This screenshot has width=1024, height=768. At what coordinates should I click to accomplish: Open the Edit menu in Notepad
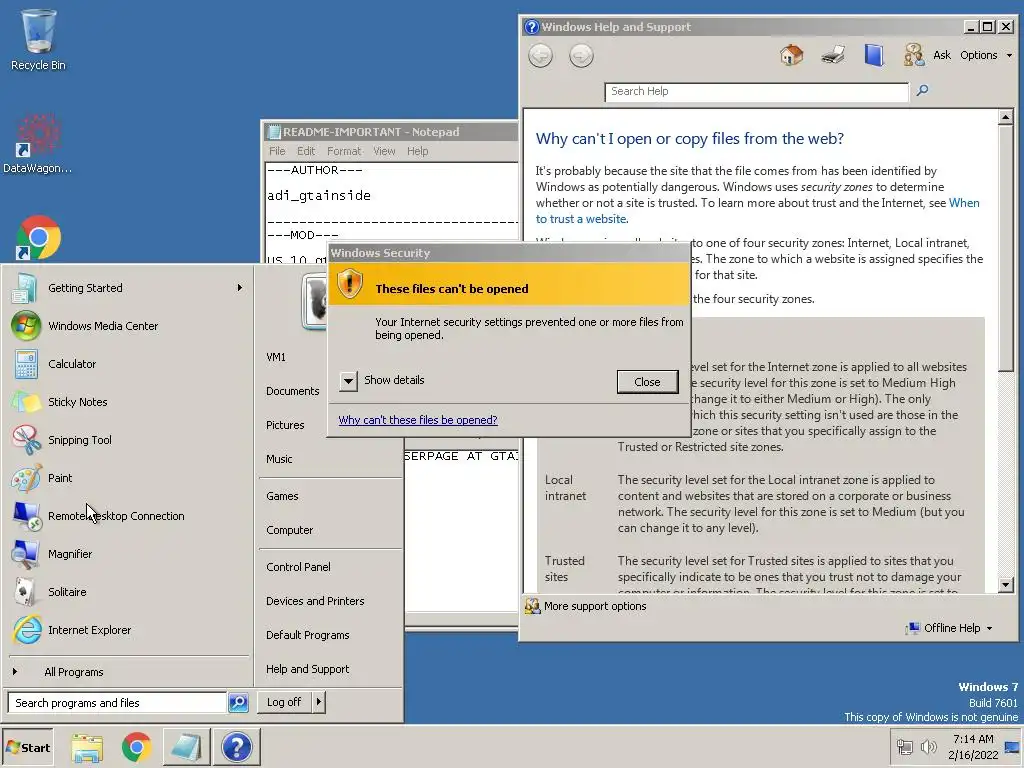click(306, 151)
